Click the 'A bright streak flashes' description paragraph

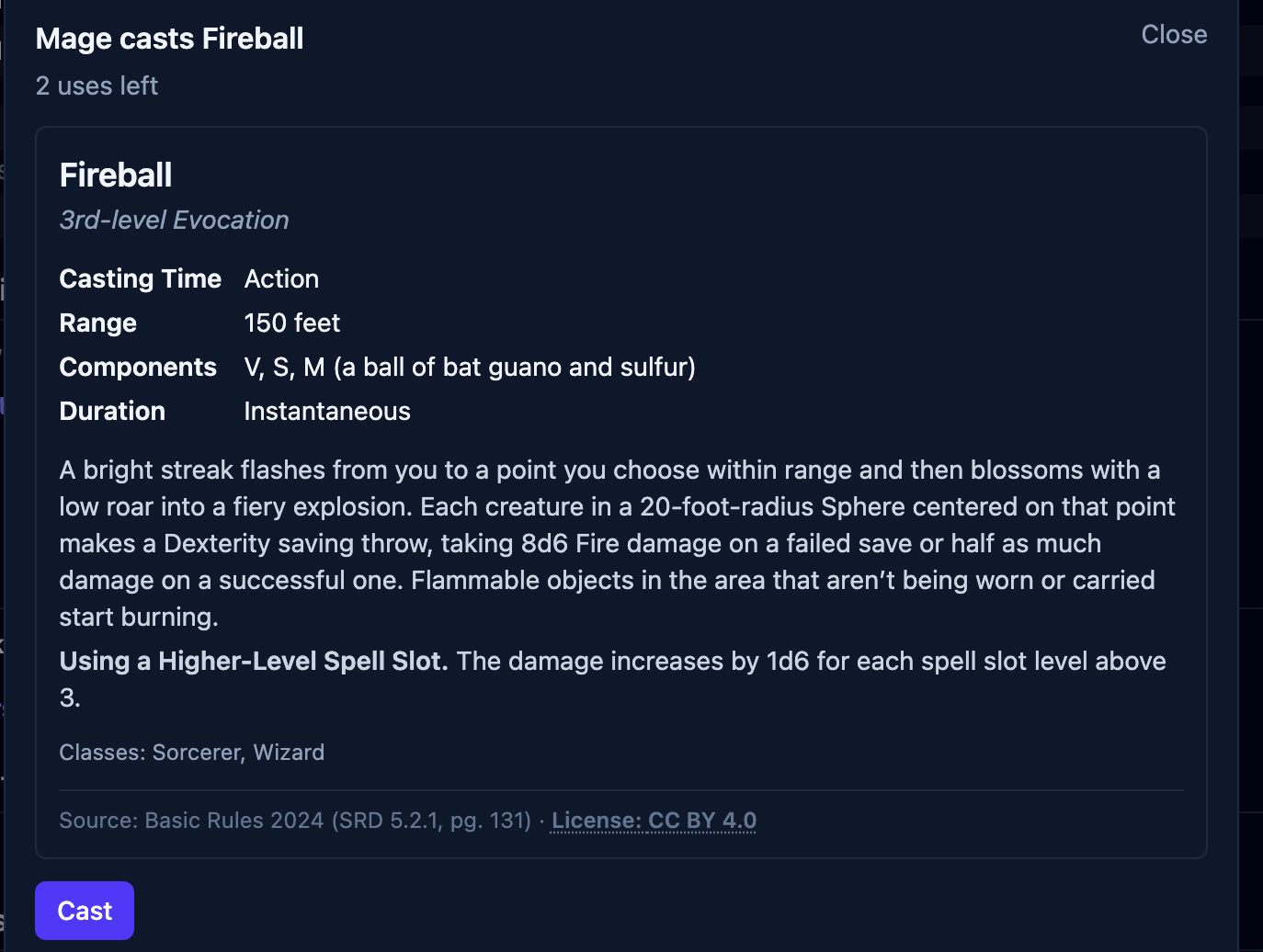click(x=617, y=544)
